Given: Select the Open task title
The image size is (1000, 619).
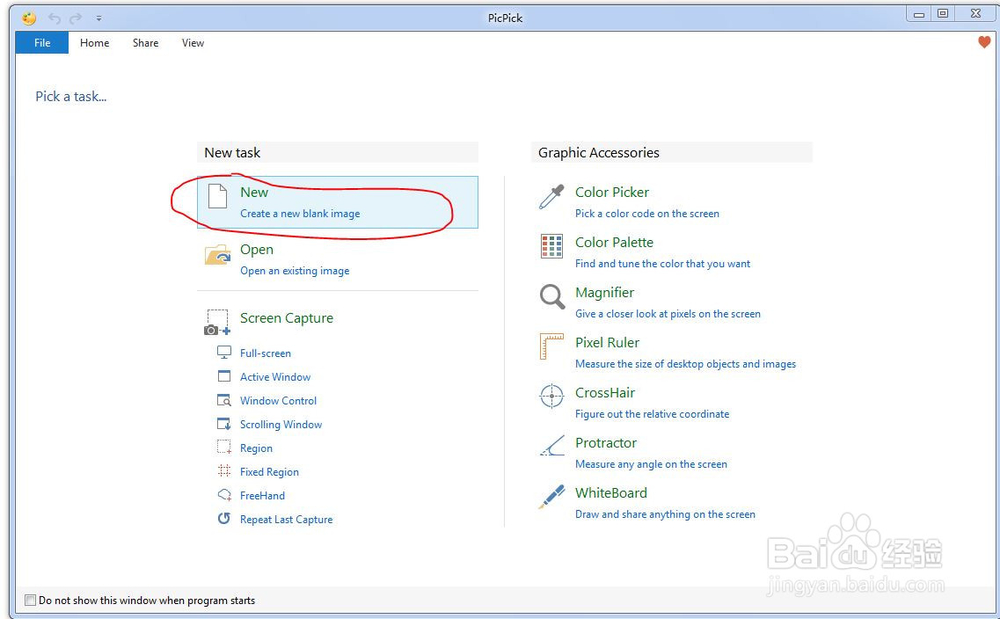Looking at the screenshot, I should [256, 249].
